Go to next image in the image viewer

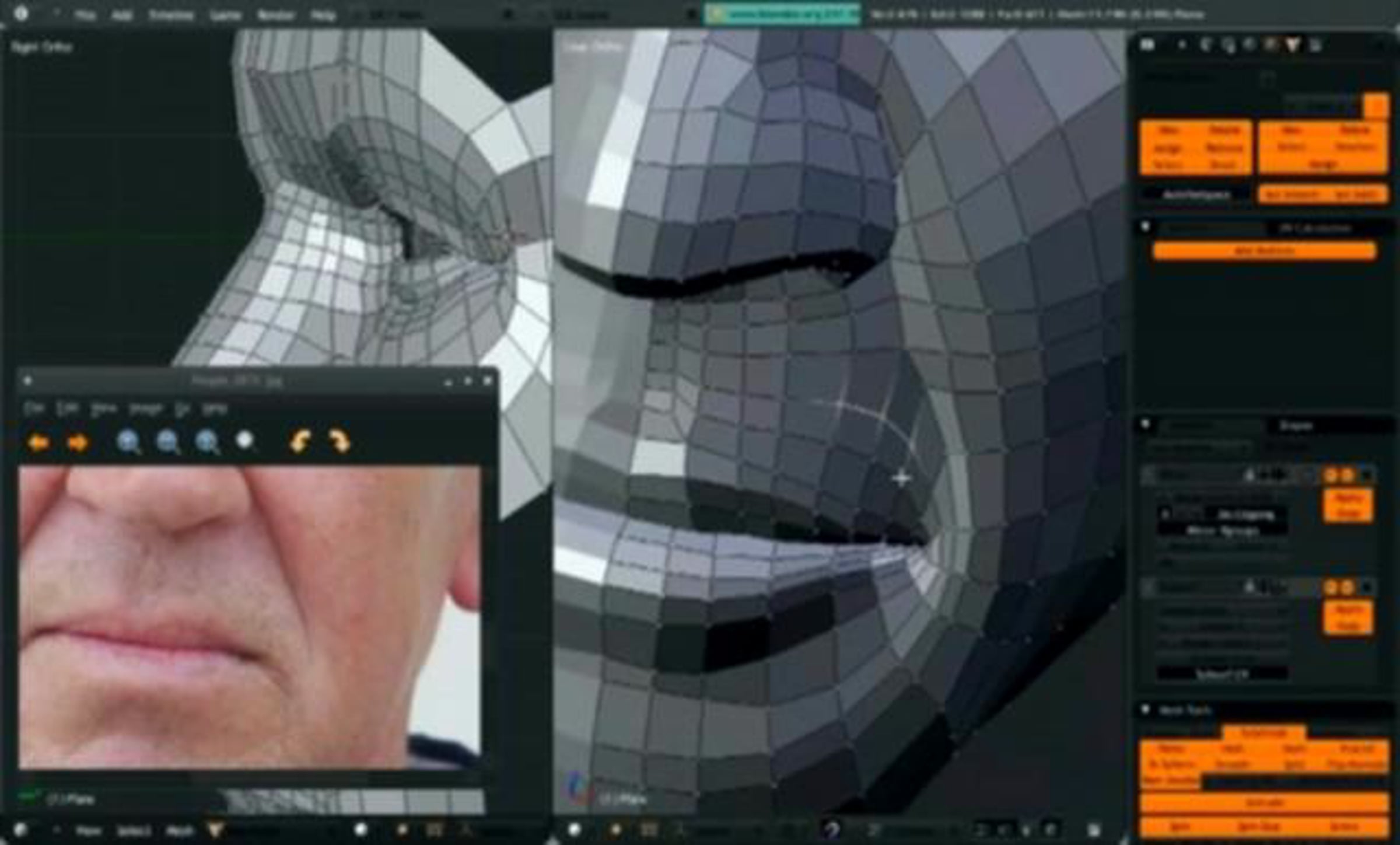click(x=78, y=442)
